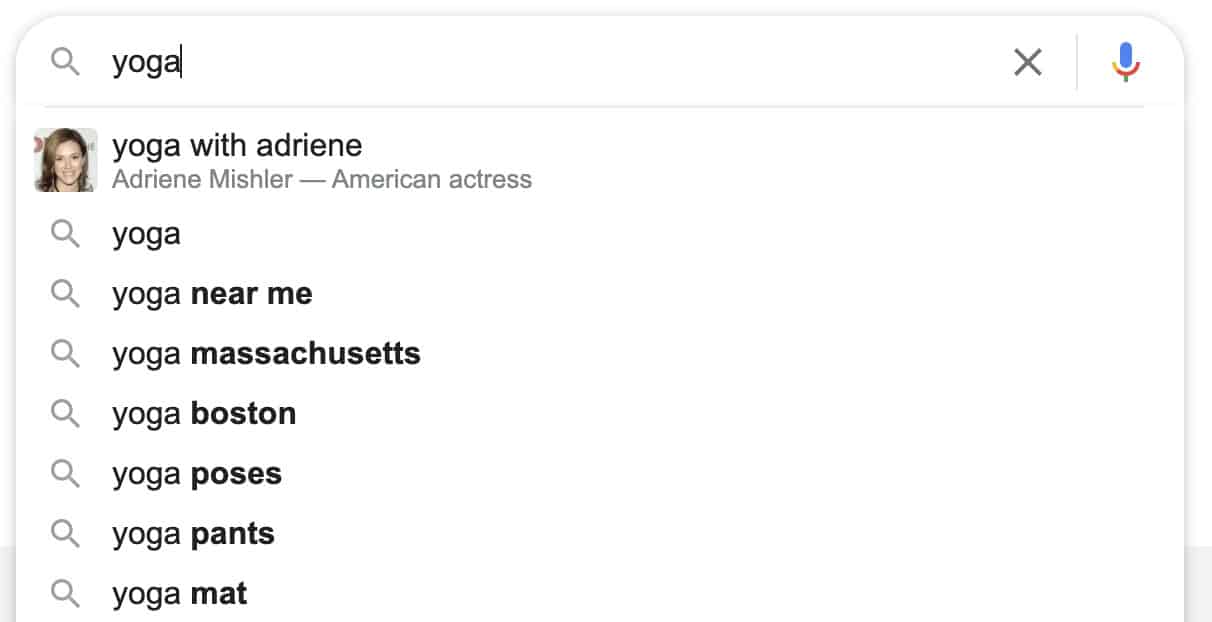Pick the 'yoga mat' suggestion
The image size is (1212, 622).
(x=180, y=594)
